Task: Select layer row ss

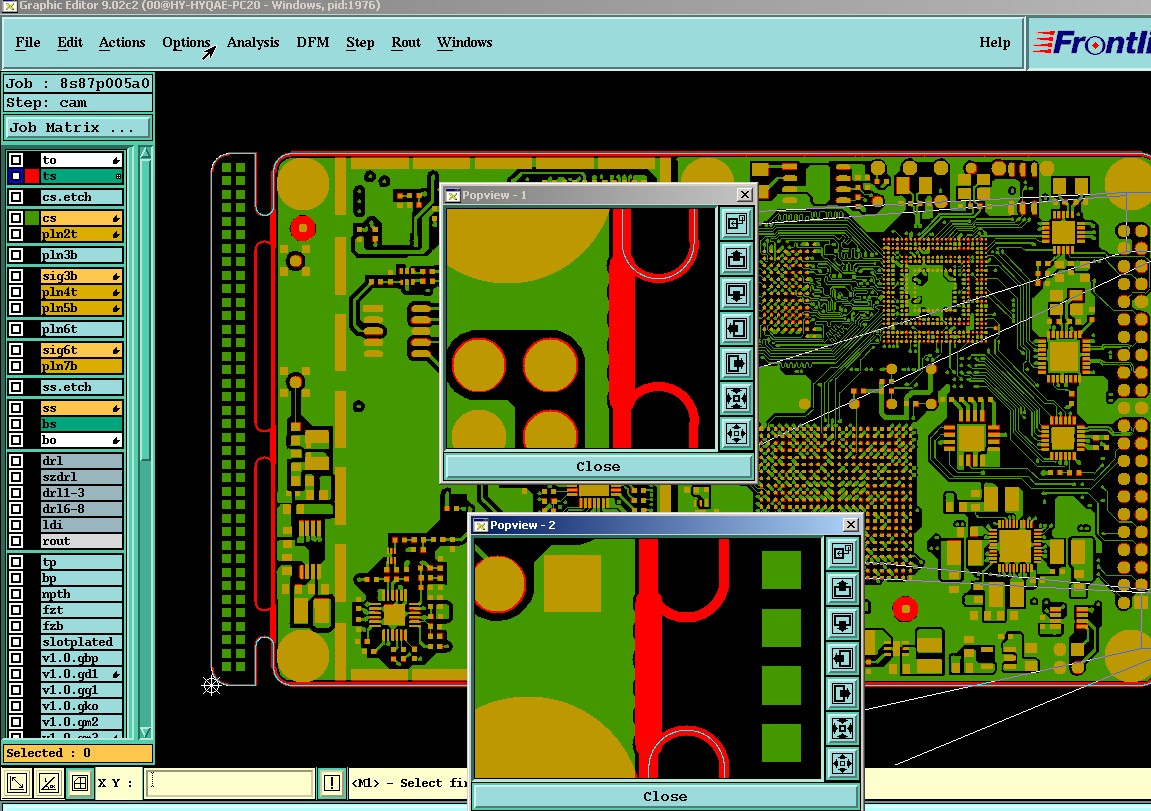Action: tap(81, 408)
